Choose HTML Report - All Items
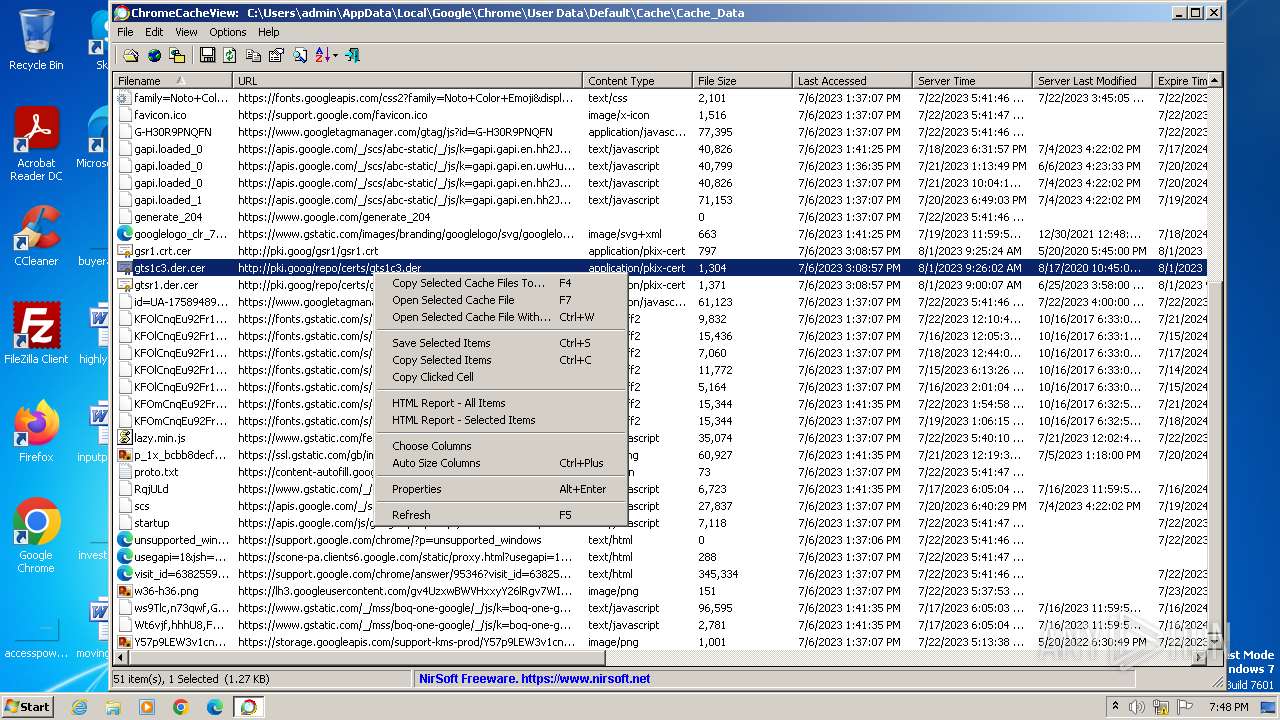Screen dimensions: 1280x720 (501, 403)
